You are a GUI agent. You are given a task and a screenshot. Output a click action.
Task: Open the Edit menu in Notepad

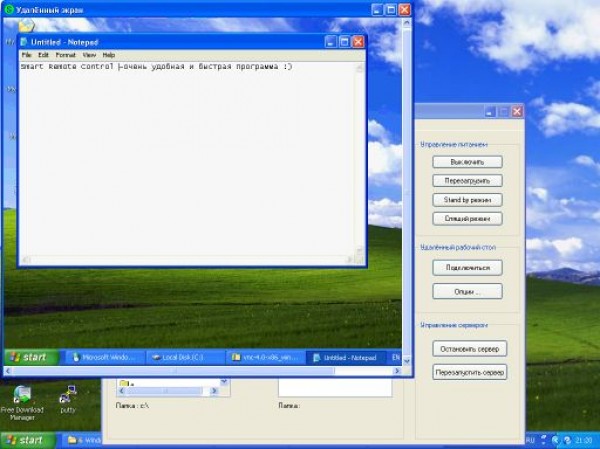point(43,55)
